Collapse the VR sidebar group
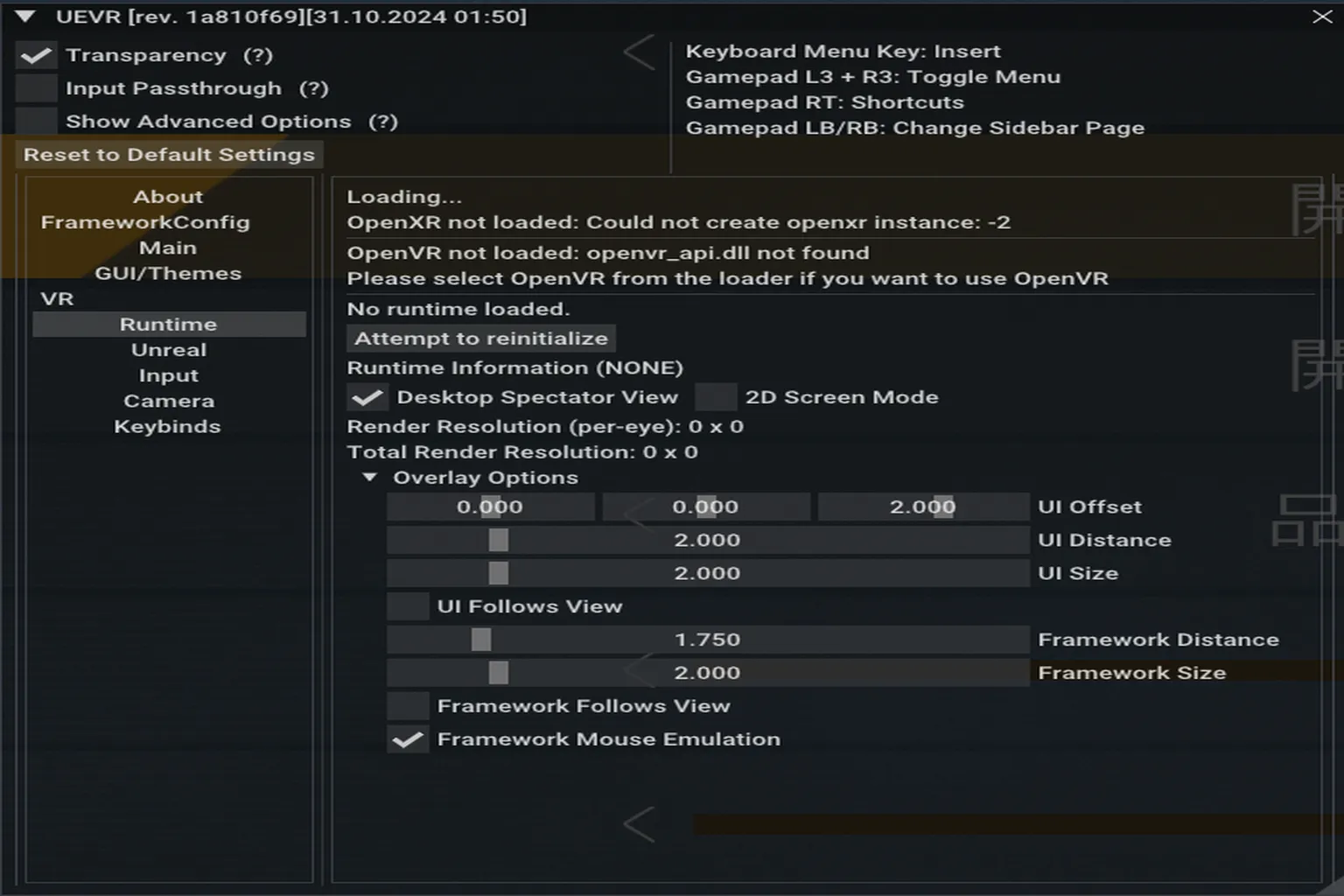1344x896 pixels. tap(57, 299)
